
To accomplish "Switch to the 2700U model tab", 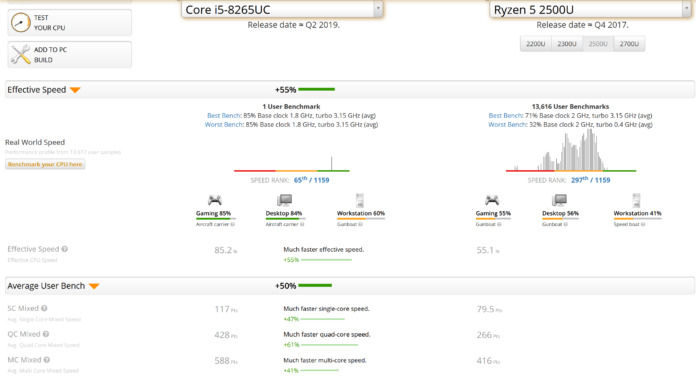I will 629,44.
